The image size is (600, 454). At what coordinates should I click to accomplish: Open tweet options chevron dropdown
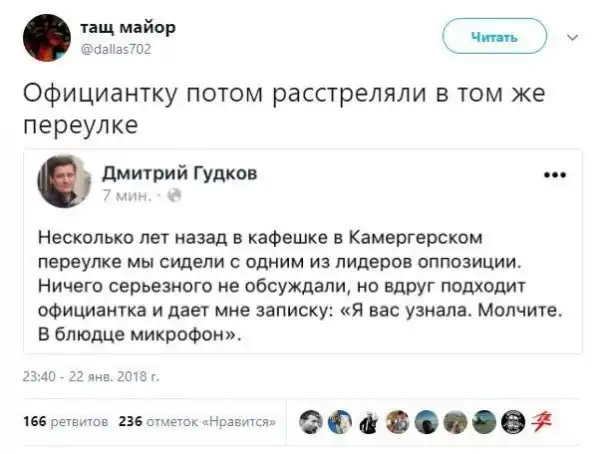pyautogui.click(x=572, y=38)
